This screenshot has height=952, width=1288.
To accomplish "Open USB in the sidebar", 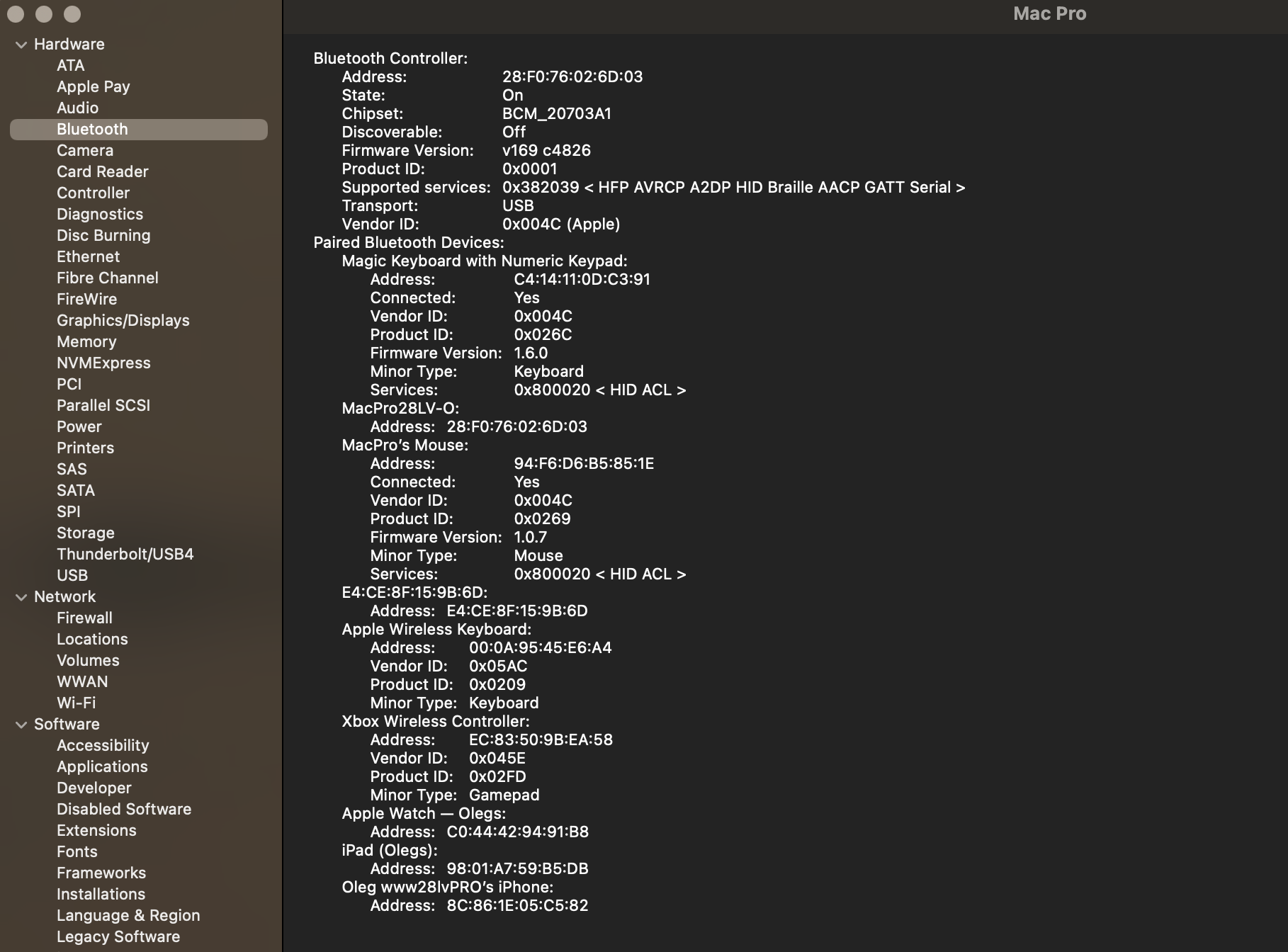I will [72, 575].
